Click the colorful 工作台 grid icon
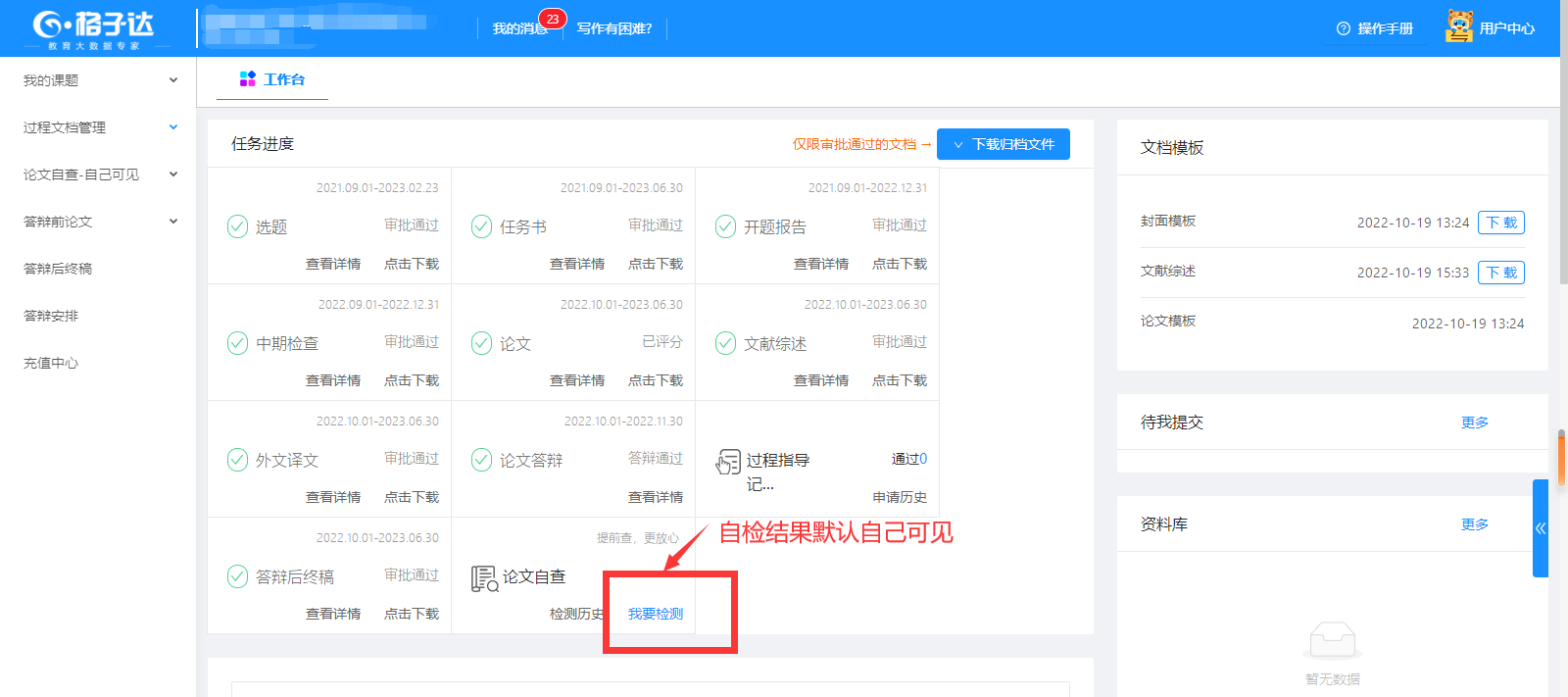The height and width of the screenshot is (697, 1568). (x=248, y=79)
